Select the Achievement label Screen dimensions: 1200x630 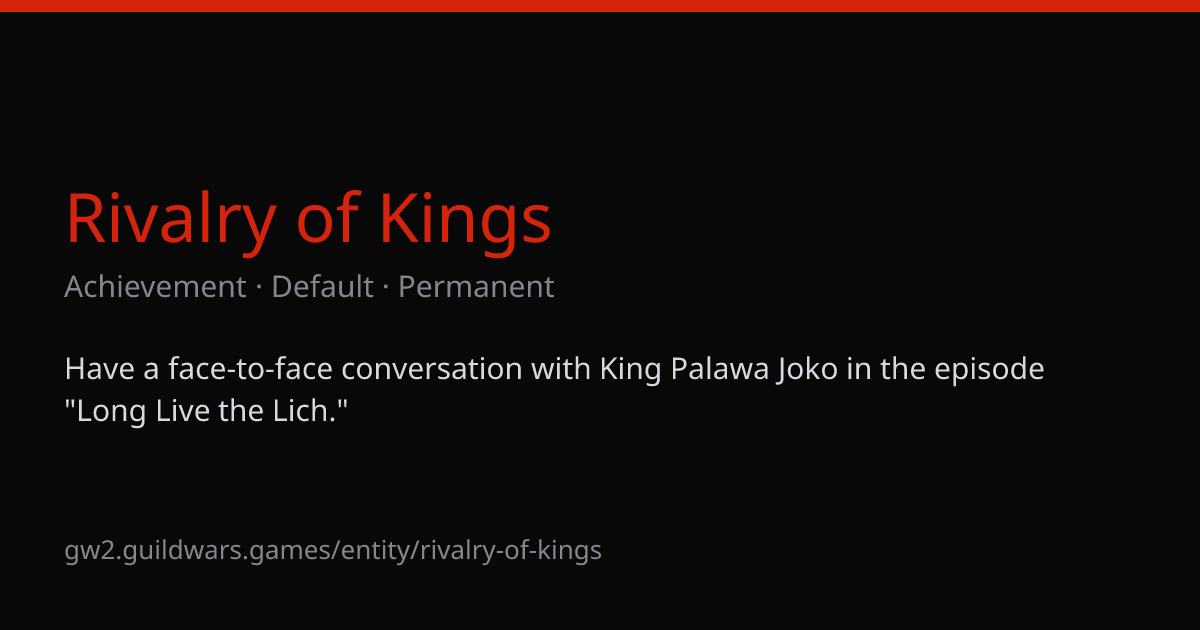pyautogui.click(x=155, y=287)
